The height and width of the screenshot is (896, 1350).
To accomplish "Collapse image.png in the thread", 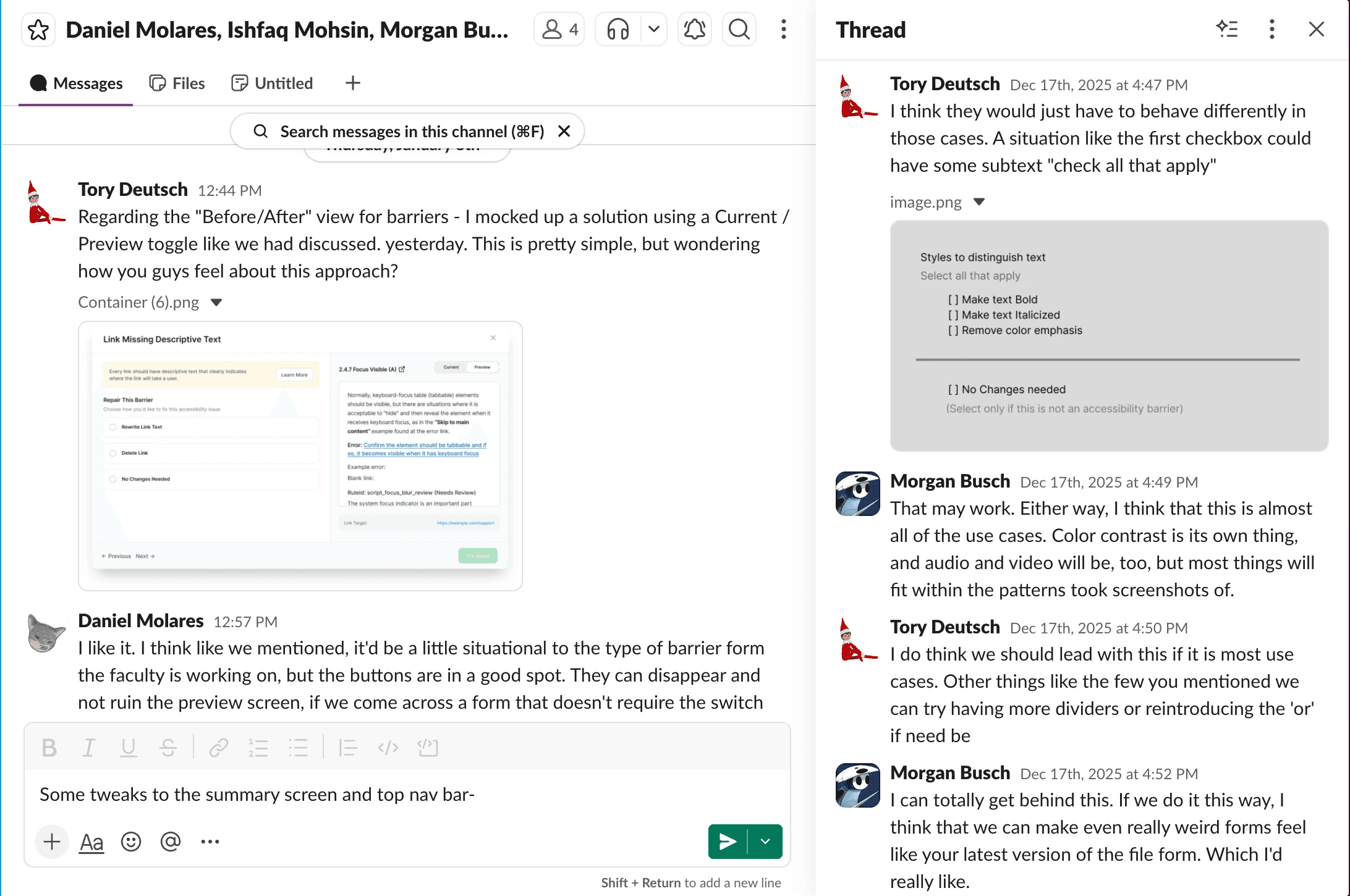I will (x=979, y=202).
